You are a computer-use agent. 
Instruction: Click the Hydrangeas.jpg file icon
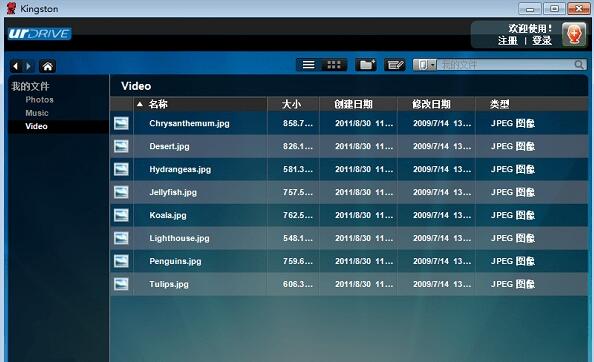click(121, 169)
